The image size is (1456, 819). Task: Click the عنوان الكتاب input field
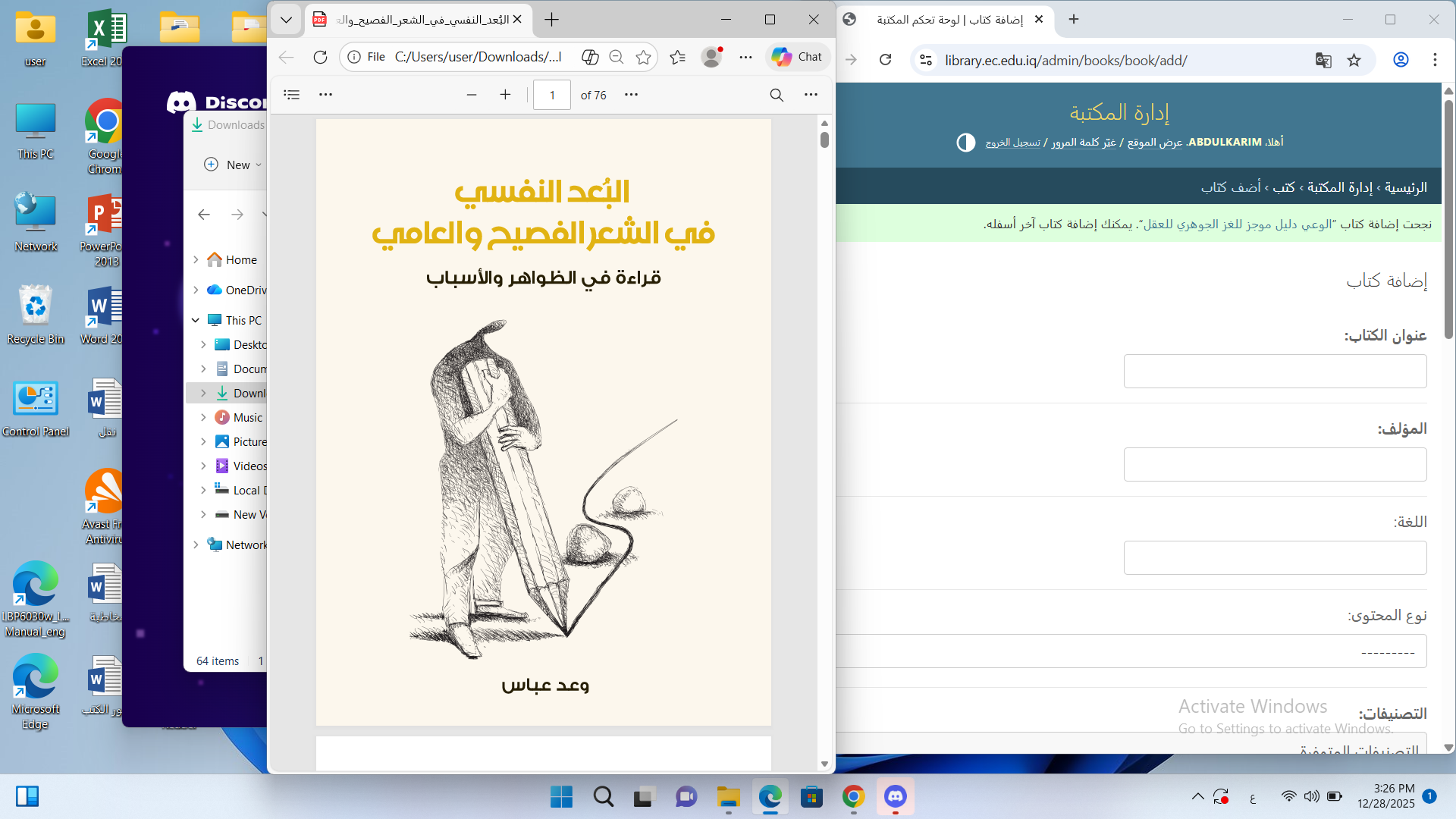[x=1275, y=372]
